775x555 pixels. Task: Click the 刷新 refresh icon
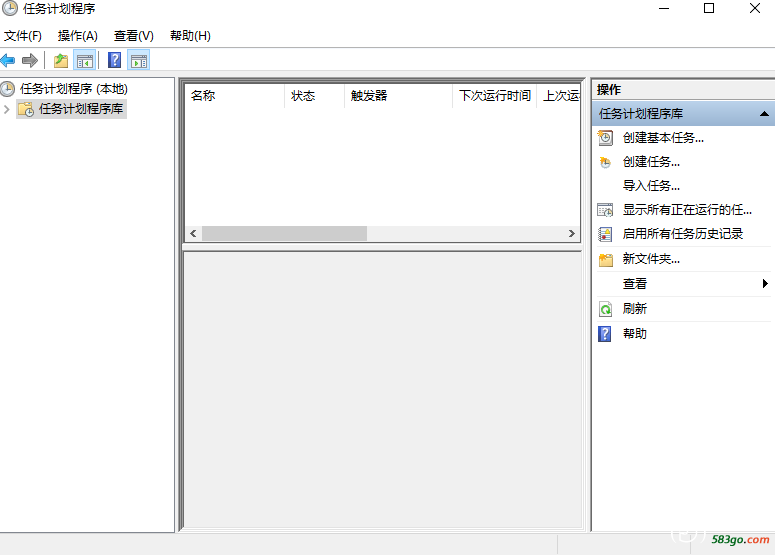(605, 309)
